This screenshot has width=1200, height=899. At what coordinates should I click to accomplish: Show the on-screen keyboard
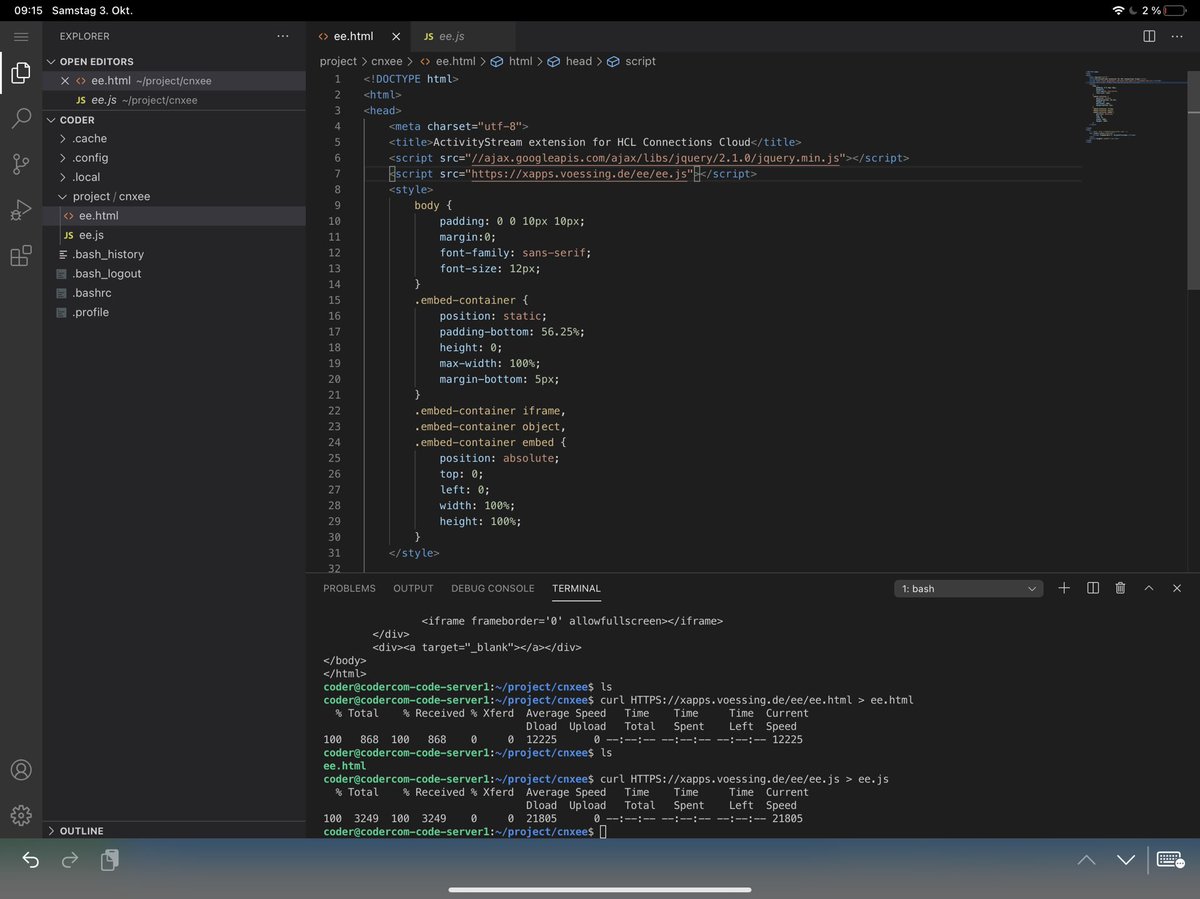pyautogui.click(x=1170, y=860)
